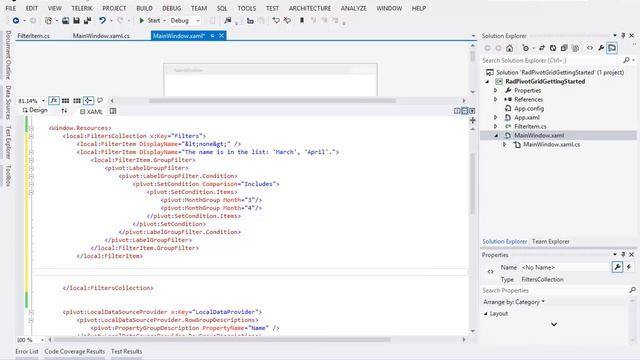The width and height of the screenshot is (640, 360).
Task: Open the TELERIK menu
Action: pyautogui.click(x=82, y=8)
